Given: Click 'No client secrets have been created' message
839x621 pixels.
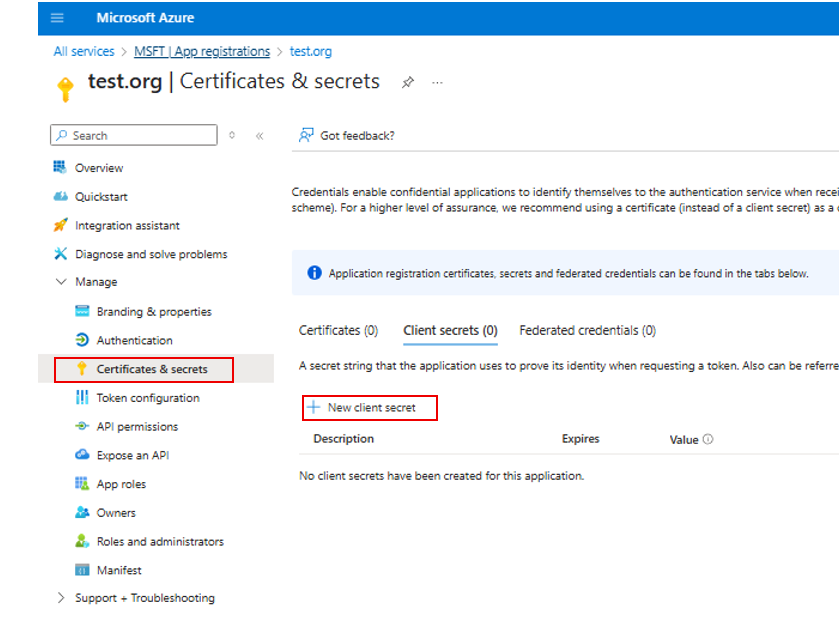Looking at the screenshot, I should tap(441, 476).
